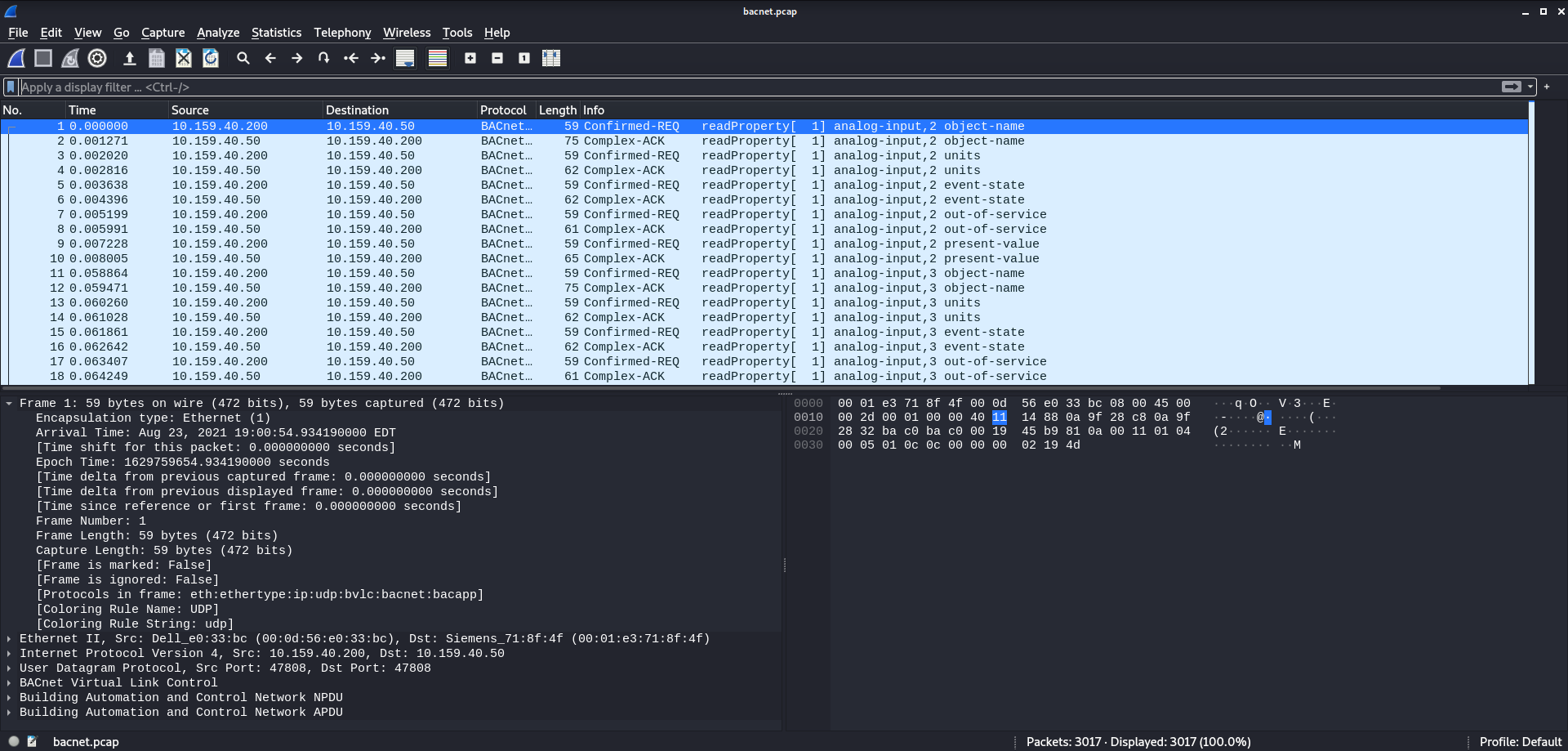Sort by the No. column header
This screenshot has height=751, width=1568.
point(33,110)
